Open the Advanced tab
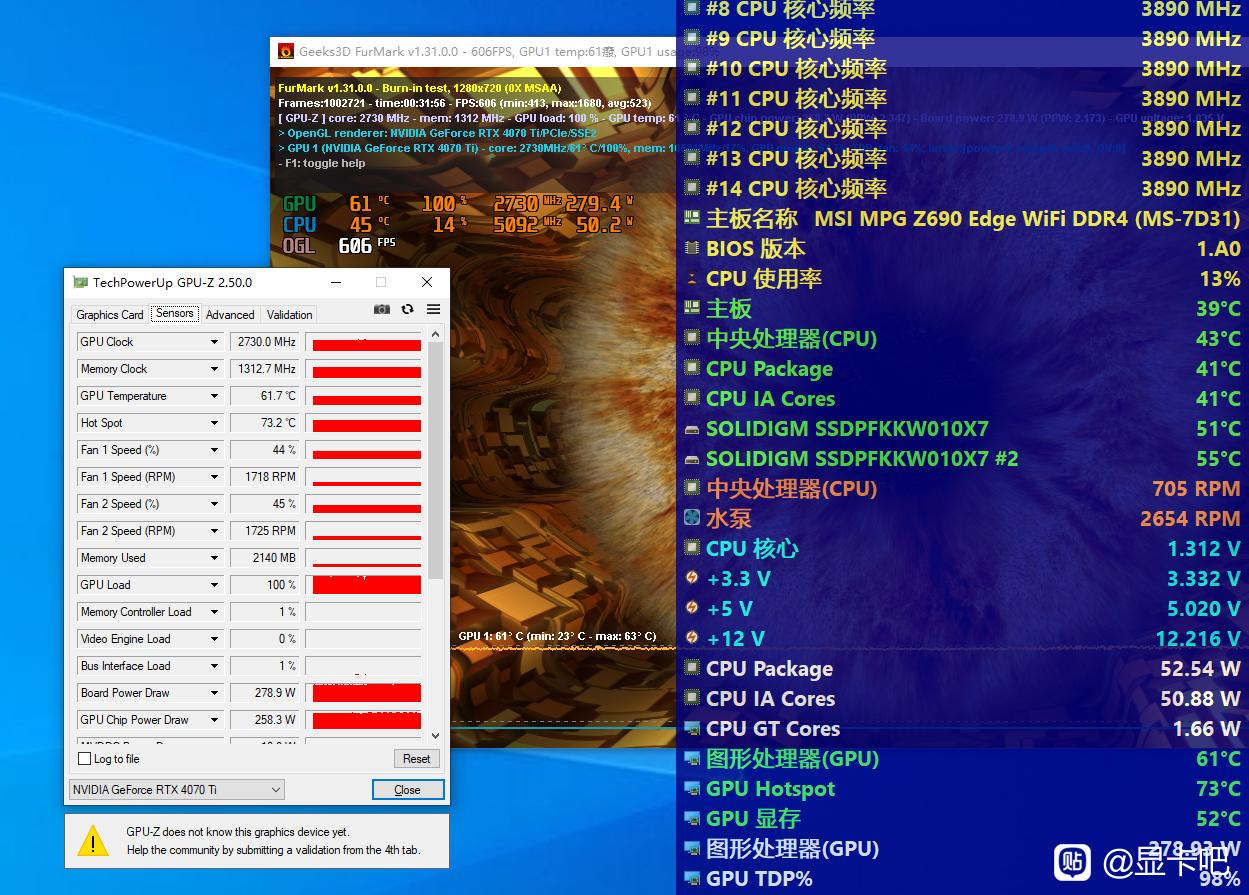Screen dimensions: 1249x895 (x=230, y=314)
